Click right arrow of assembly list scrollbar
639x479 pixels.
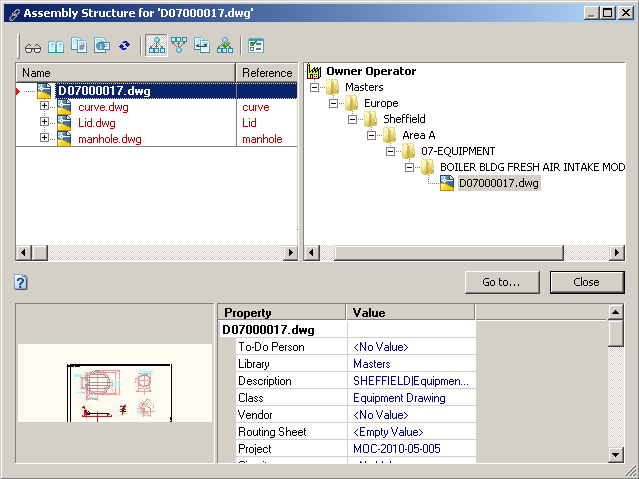291,252
